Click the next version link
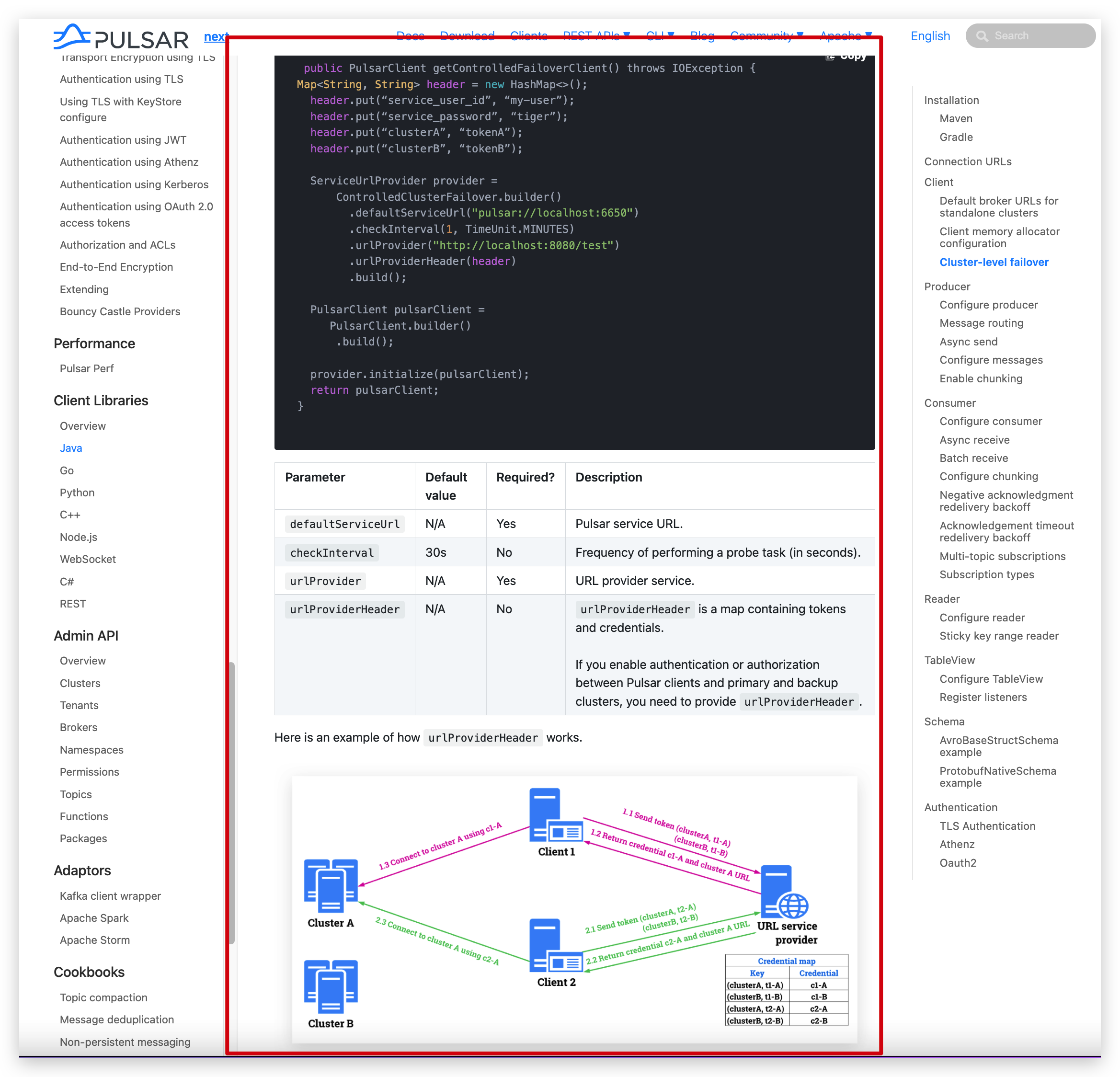This screenshot has height=1077, width=1120. pos(216,36)
